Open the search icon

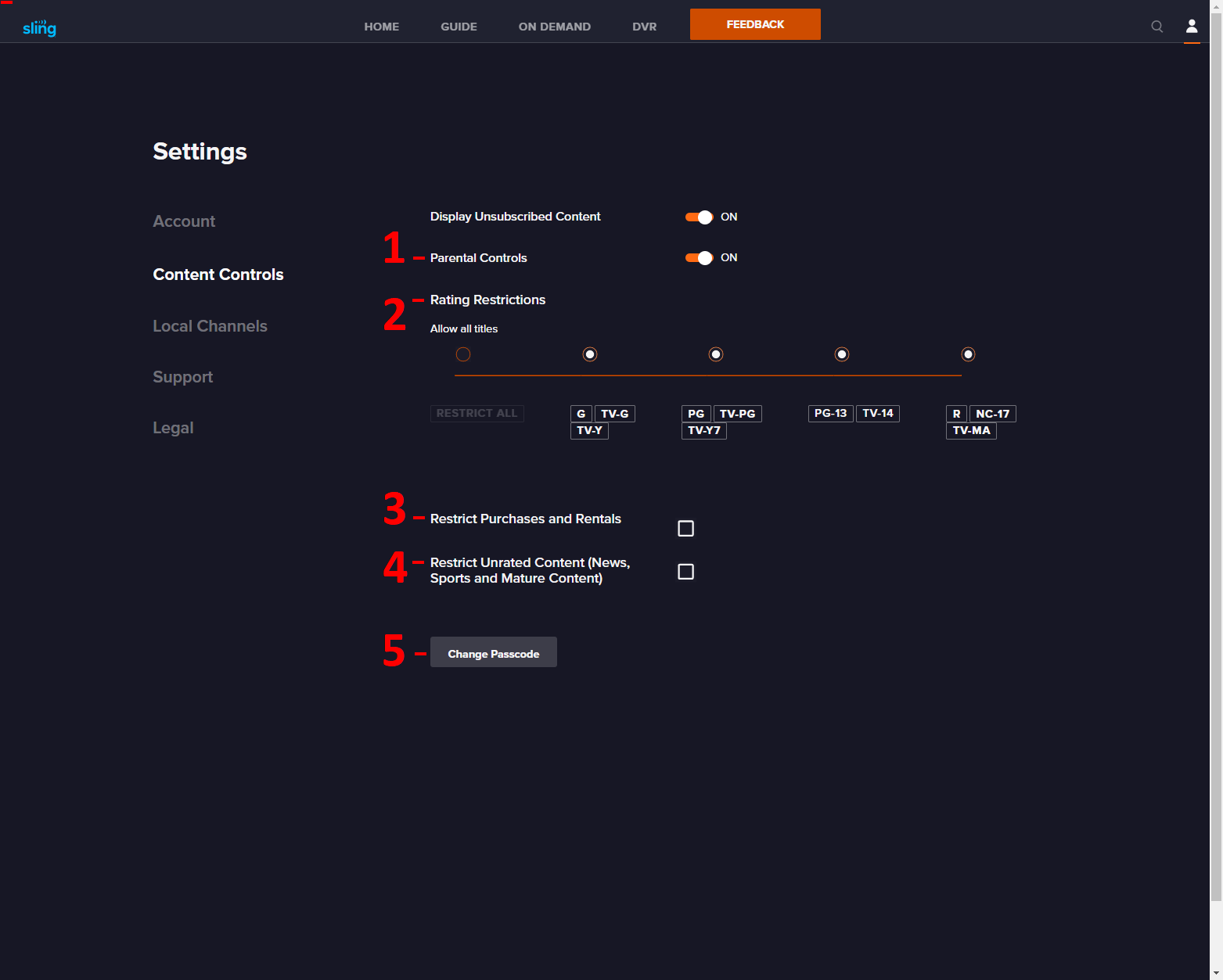tap(1156, 26)
